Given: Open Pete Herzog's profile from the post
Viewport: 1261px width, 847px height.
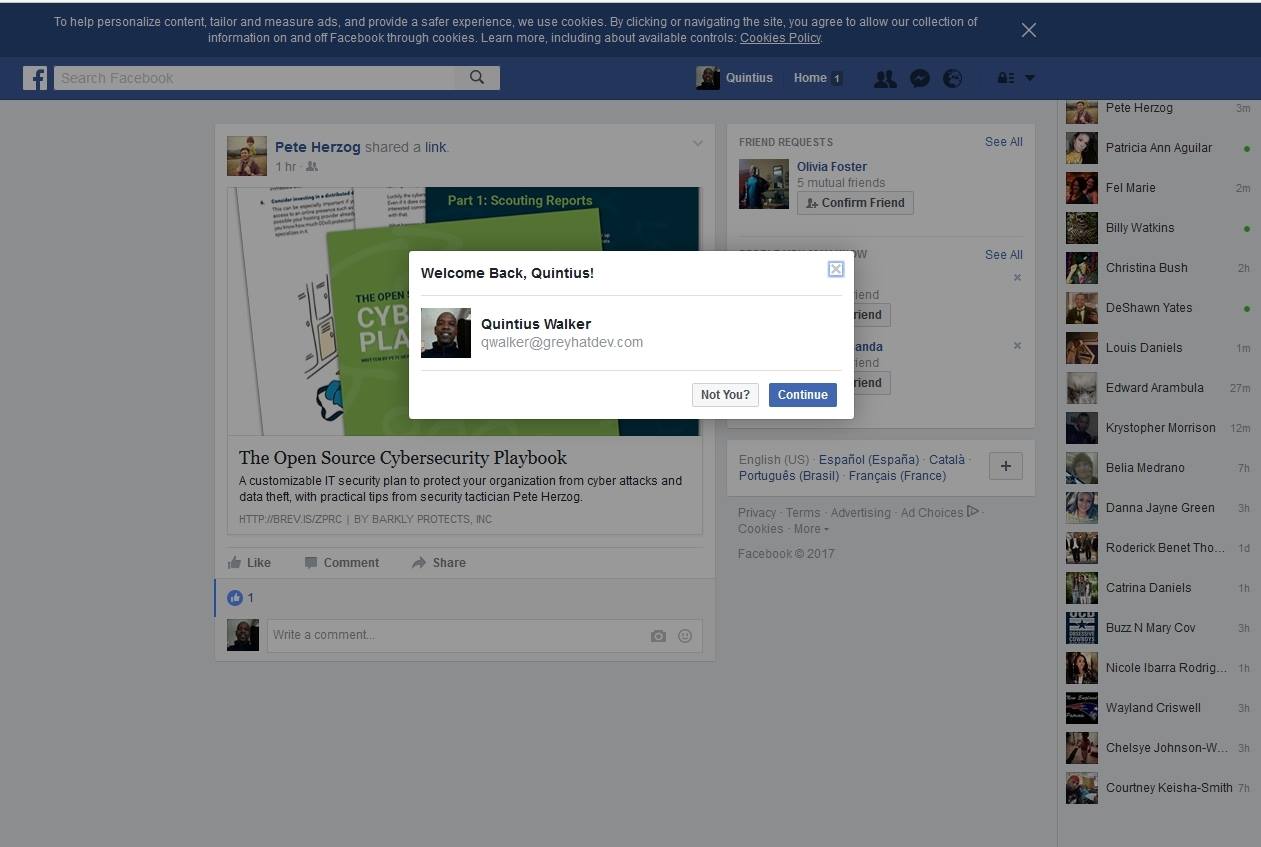Looking at the screenshot, I should tap(318, 147).
